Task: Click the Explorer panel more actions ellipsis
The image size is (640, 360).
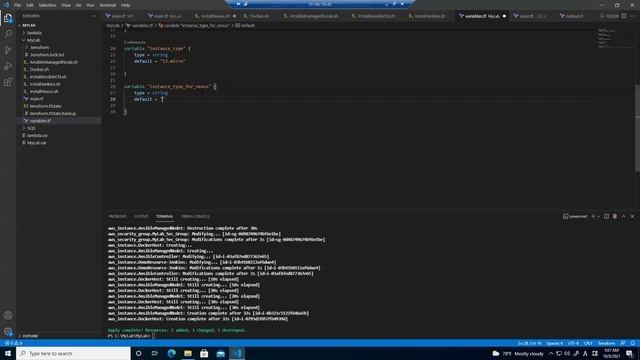Action: pos(94,16)
